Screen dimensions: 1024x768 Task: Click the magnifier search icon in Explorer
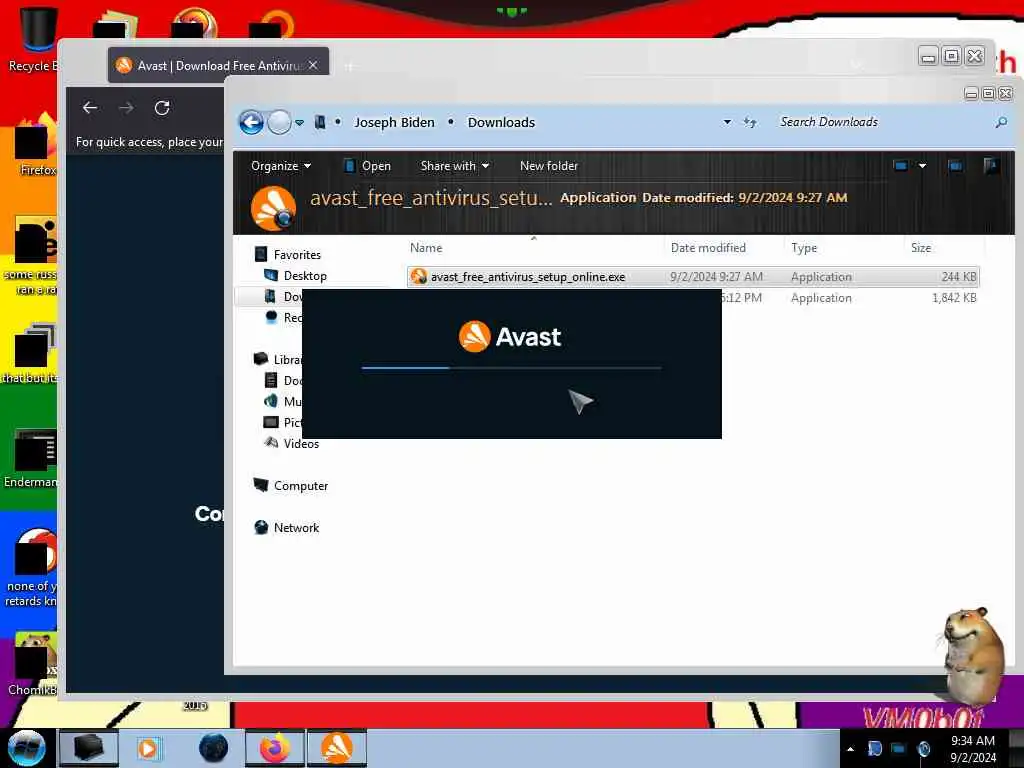tap(1000, 122)
